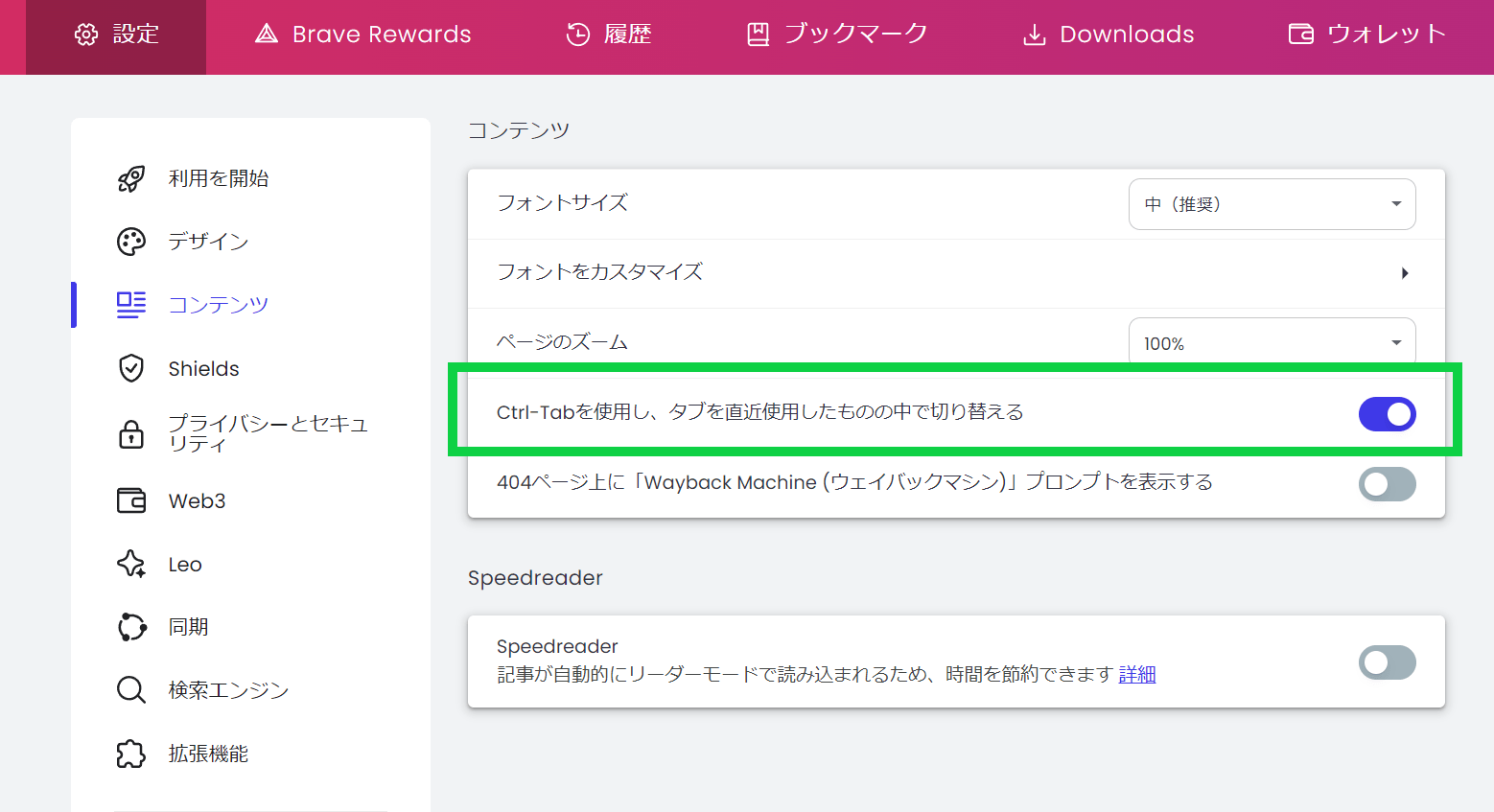Viewport: 1494px width, 812px height.
Task: Click the lock icon for privacy section
Action: [x=131, y=433]
